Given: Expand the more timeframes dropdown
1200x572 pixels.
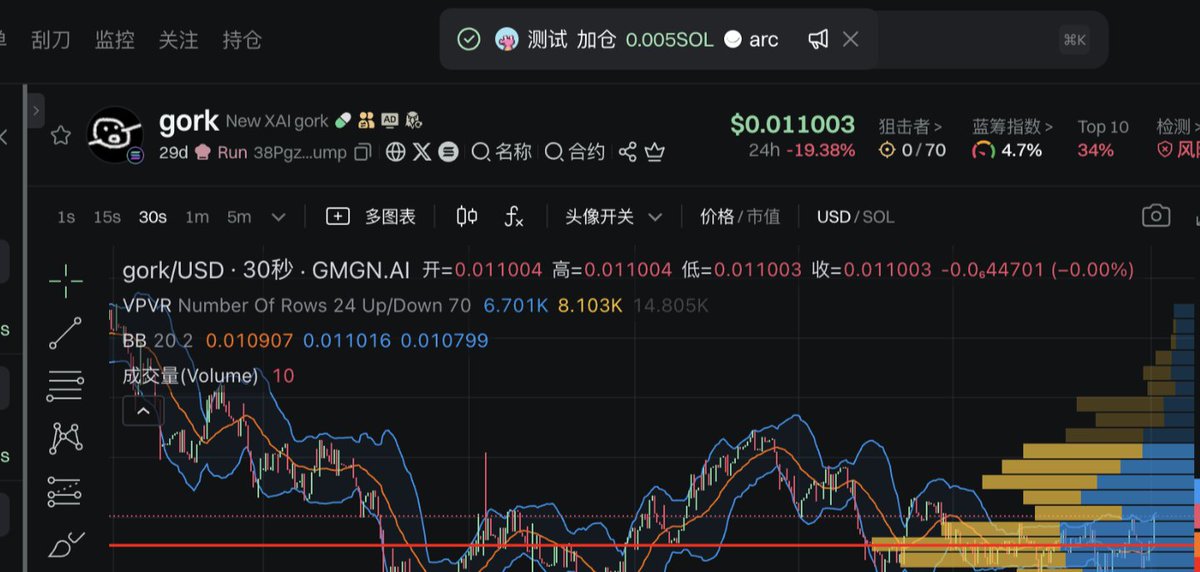Looking at the screenshot, I should 279,217.
